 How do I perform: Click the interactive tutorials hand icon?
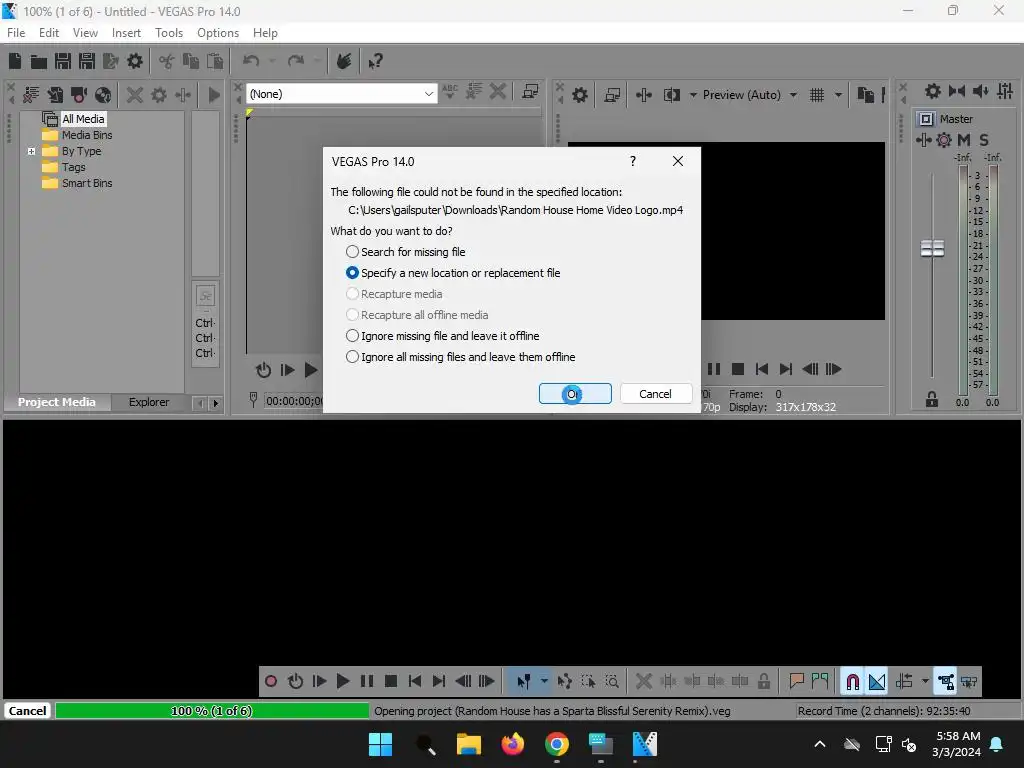point(344,61)
